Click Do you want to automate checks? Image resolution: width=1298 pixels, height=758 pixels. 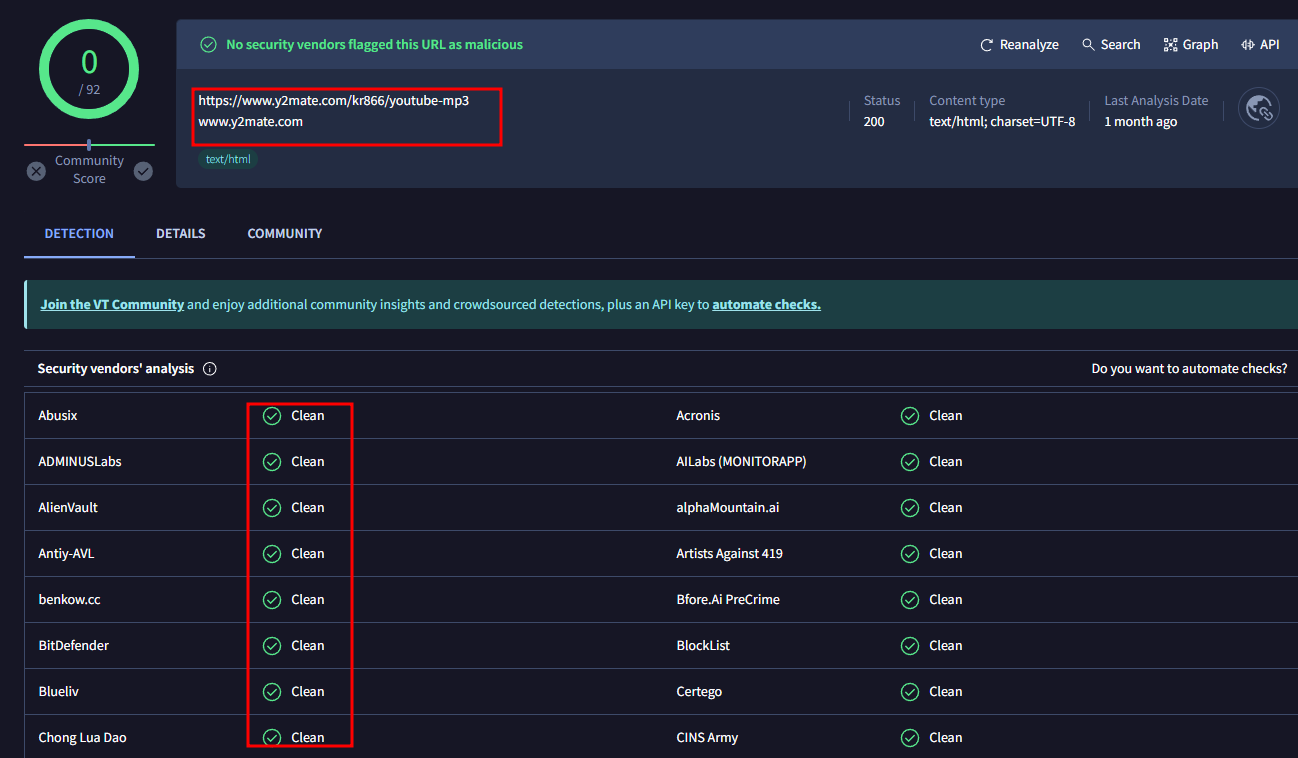pyautogui.click(x=1189, y=369)
